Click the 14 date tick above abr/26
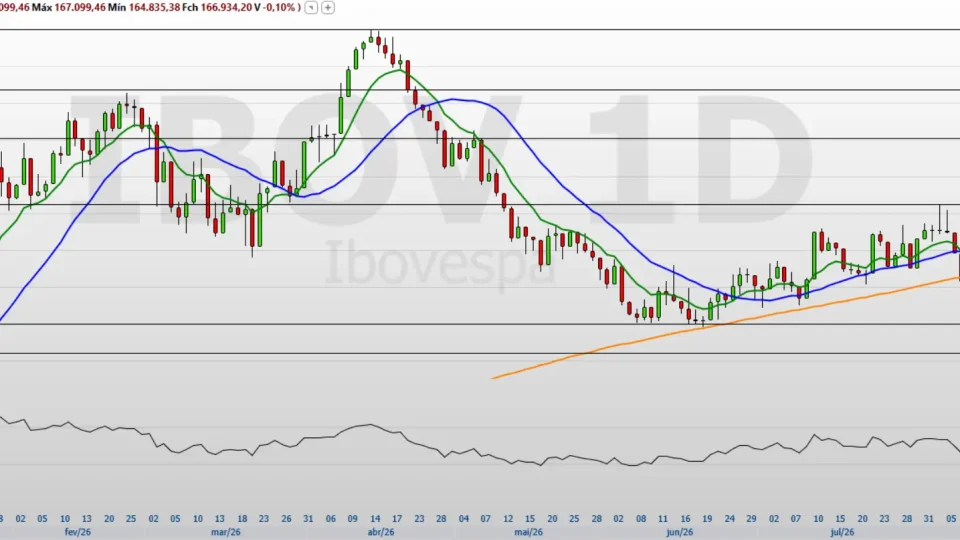960x540 pixels. click(375, 519)
